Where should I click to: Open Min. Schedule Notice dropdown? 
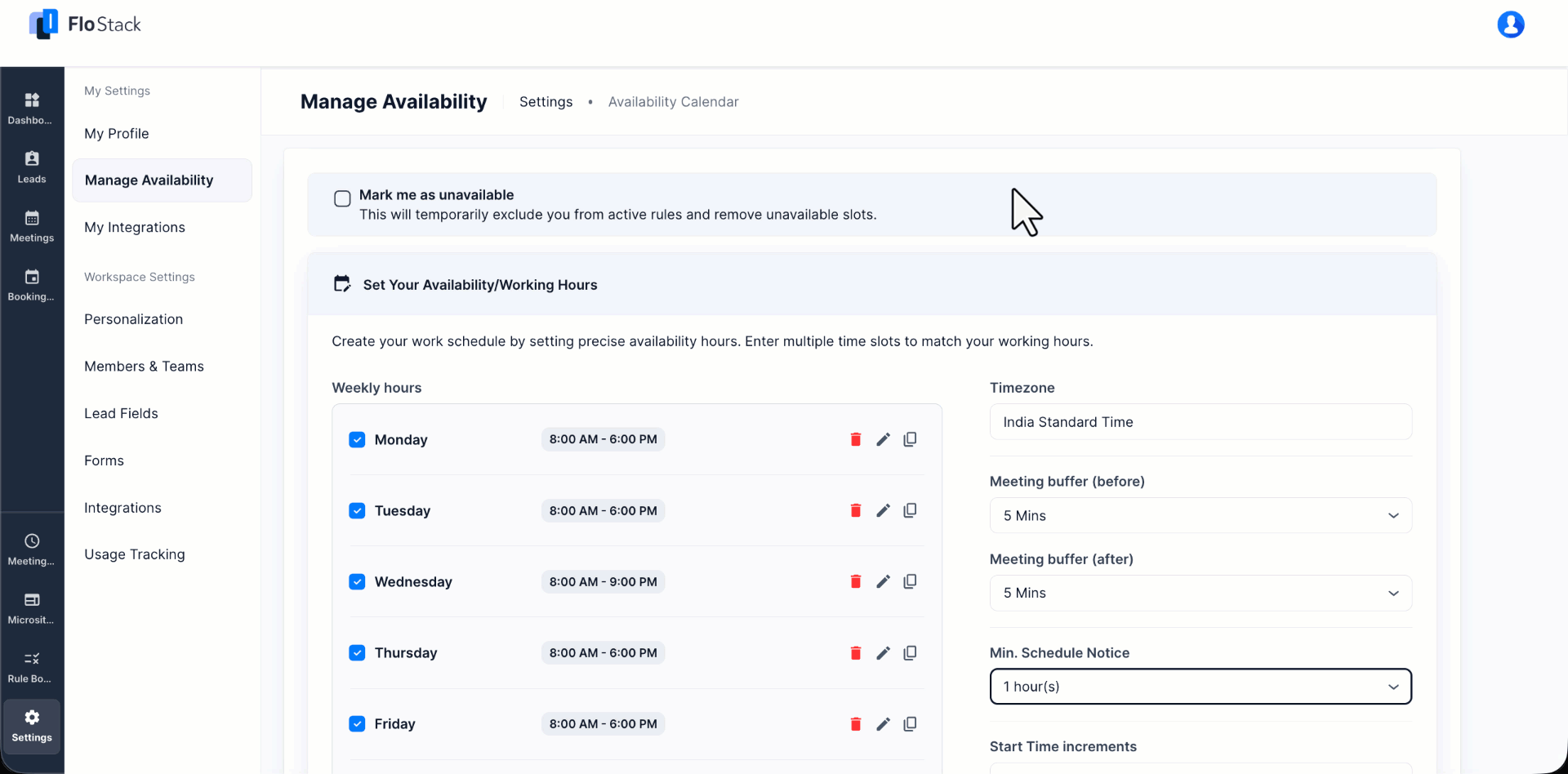tap(1200, 687)
